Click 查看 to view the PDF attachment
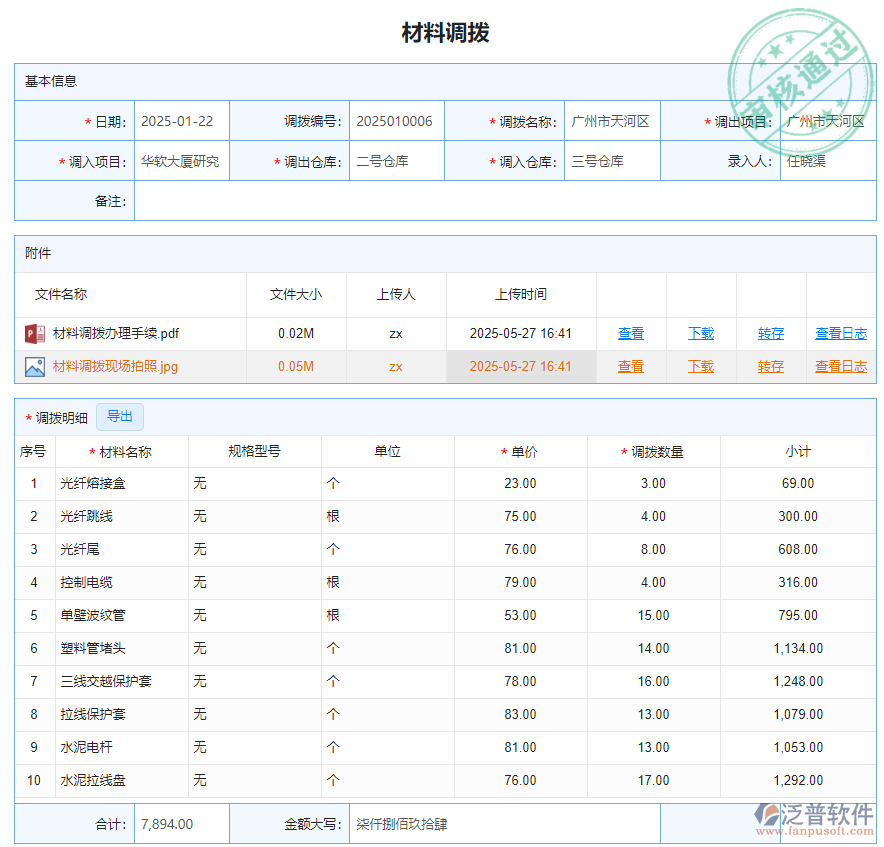Image resolution: width=884 pixels, height=847 pixels. (631, 333)
